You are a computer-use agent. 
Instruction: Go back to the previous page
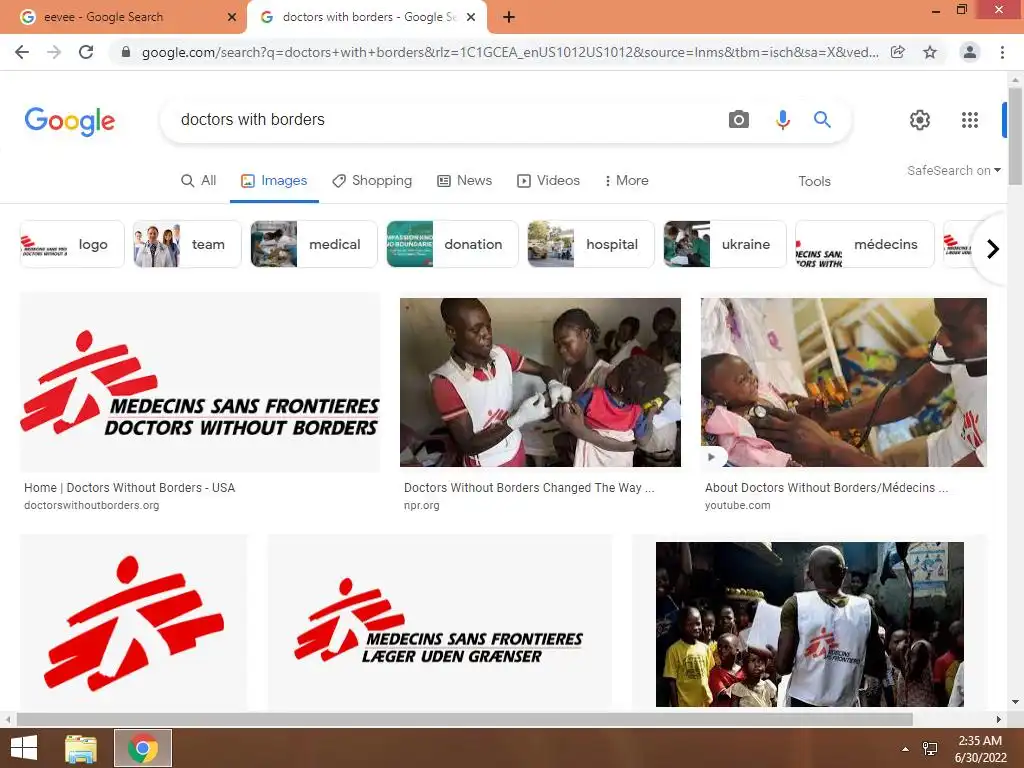[x=22, y=52]
